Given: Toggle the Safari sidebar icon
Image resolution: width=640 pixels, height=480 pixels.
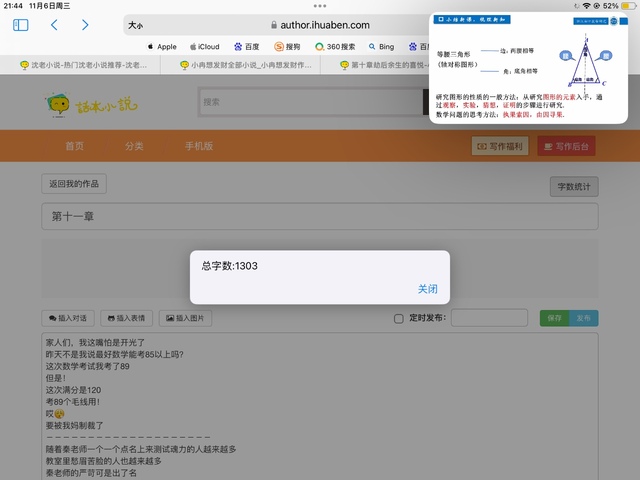Looking at the screenshot, I should 20,25.
